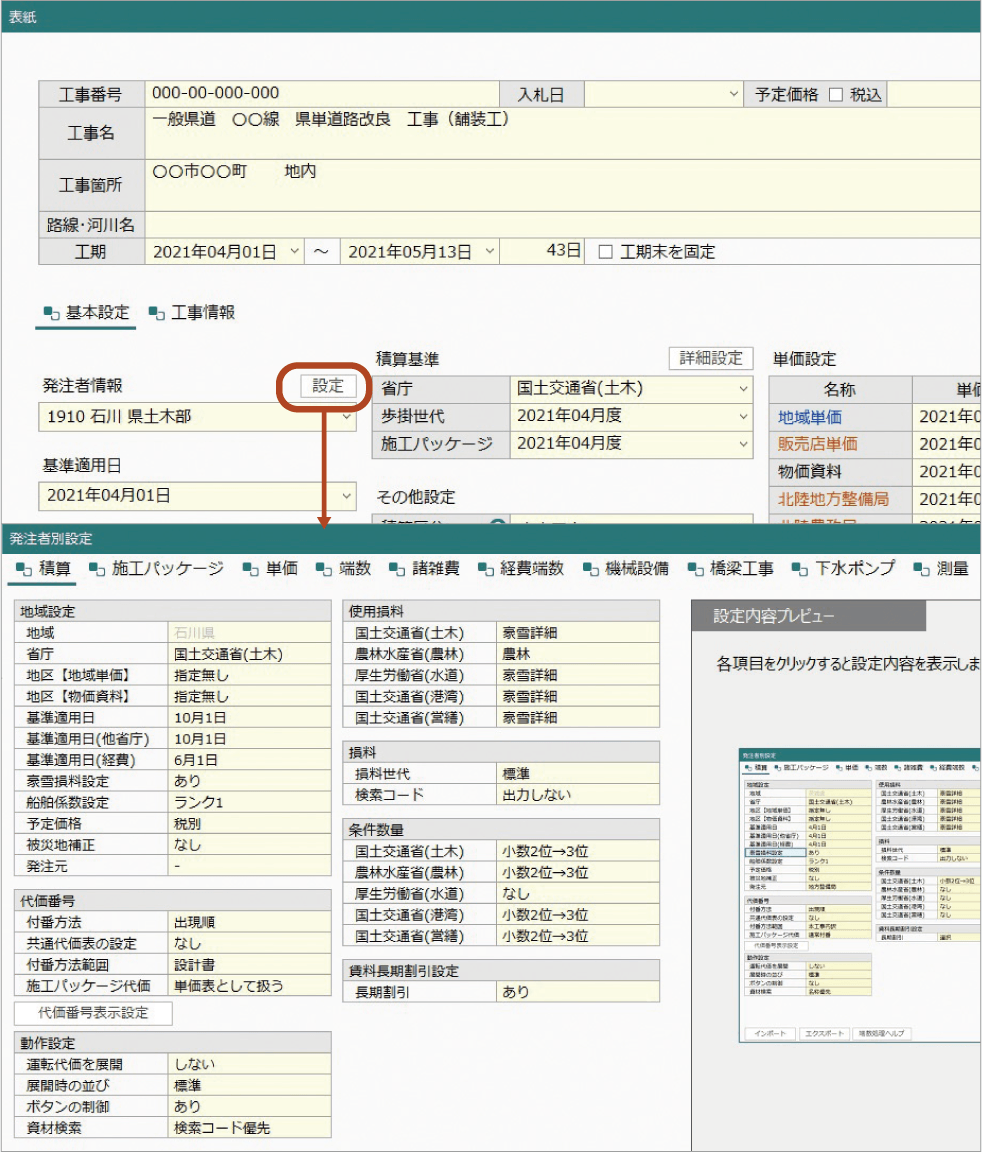Select the 予定価格 value 税別
The height and width of the screenshot is (1152, 982).
pyautogui.click(x=250, y=824)
